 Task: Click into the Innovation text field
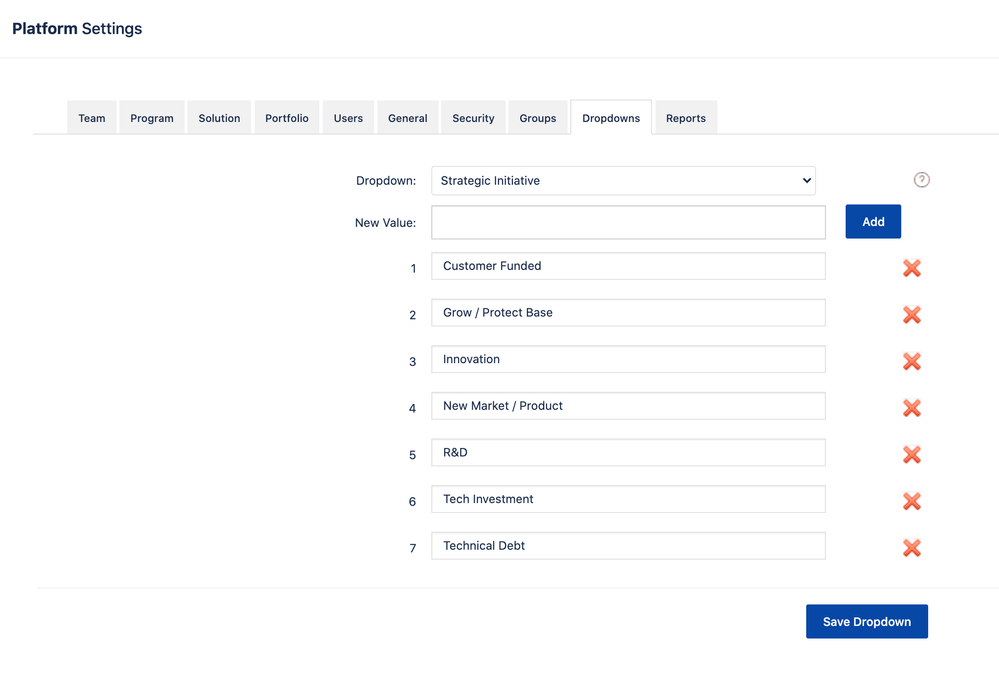[x=628, y=359]
